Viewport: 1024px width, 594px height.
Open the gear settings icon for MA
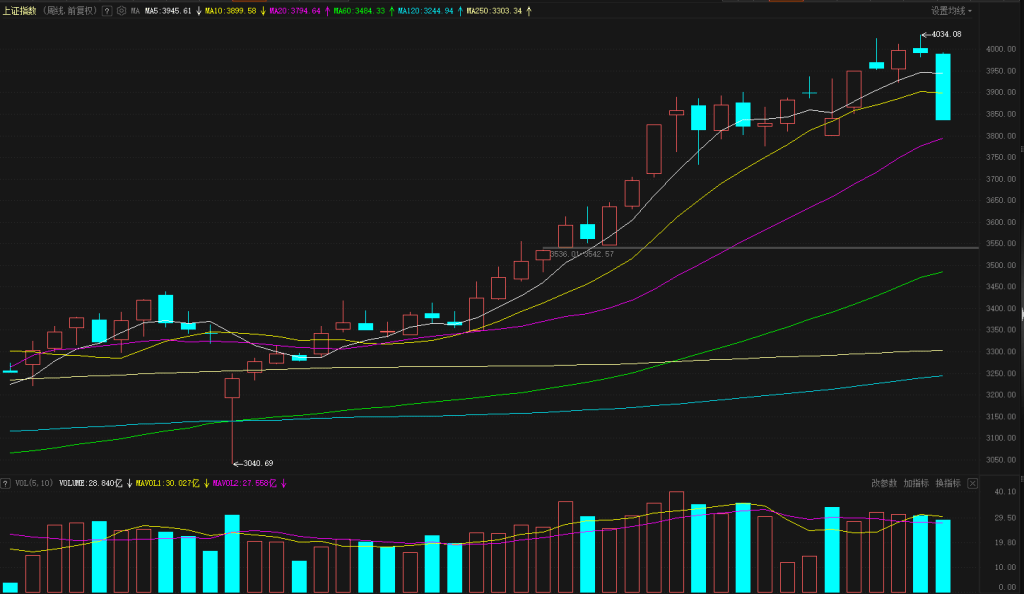(121, 11)
